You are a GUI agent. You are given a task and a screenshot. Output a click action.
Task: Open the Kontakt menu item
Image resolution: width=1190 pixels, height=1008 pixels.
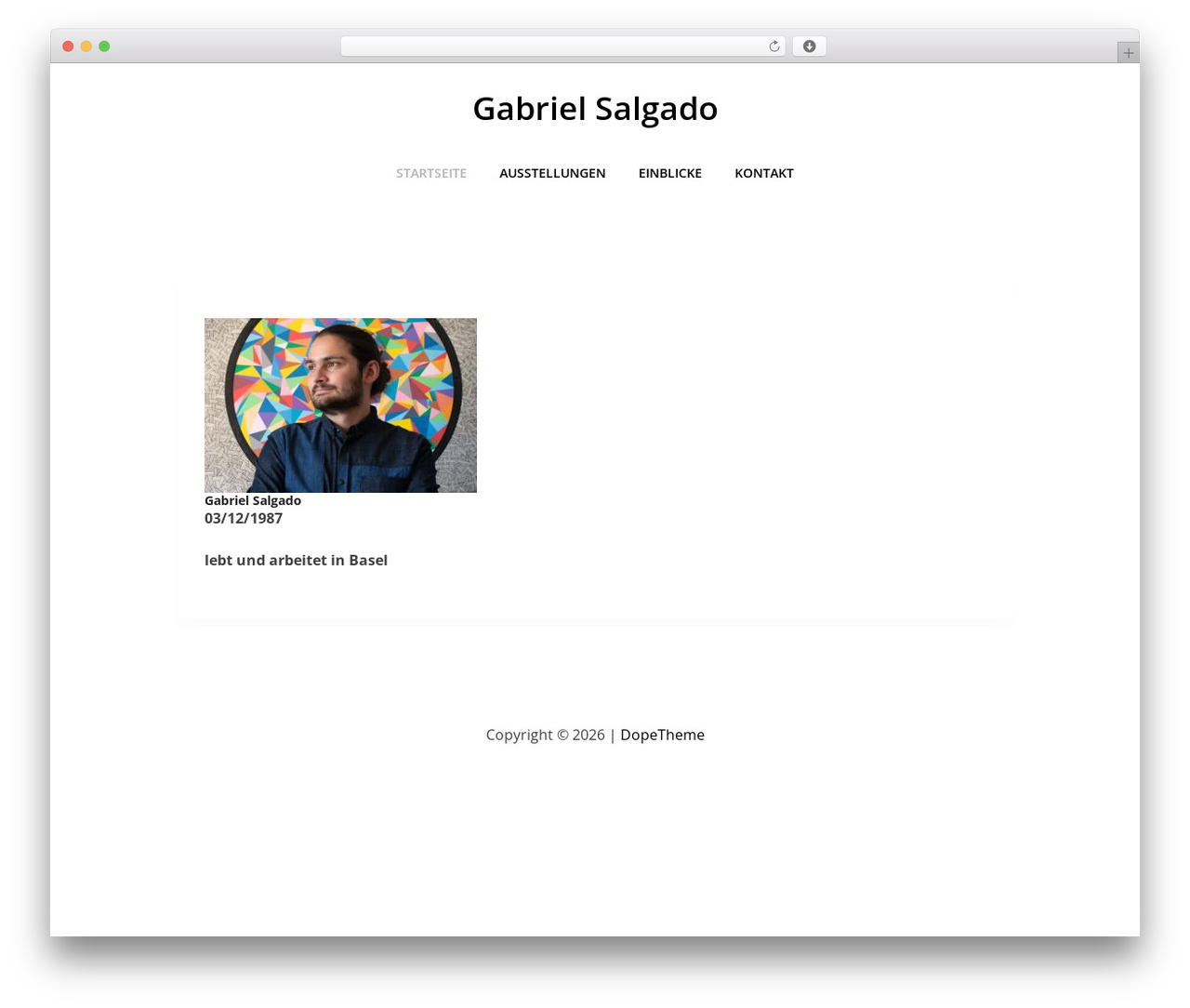[764, 173]
